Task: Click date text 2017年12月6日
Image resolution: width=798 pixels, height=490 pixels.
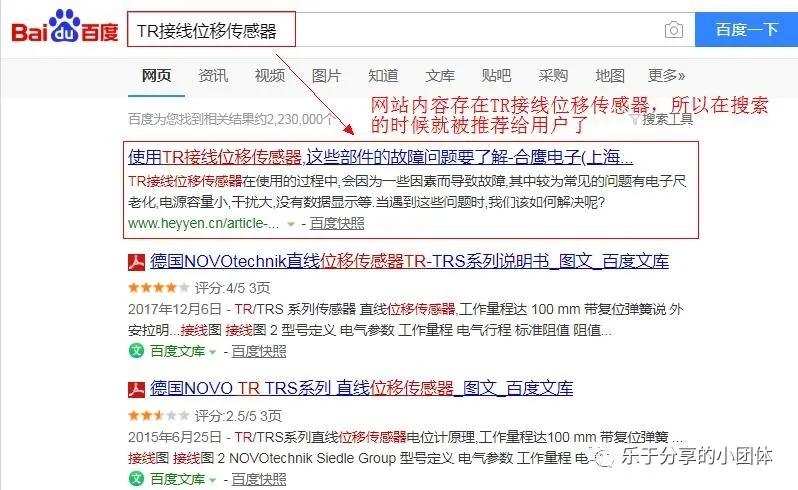Action: click(x=175, y=309)
